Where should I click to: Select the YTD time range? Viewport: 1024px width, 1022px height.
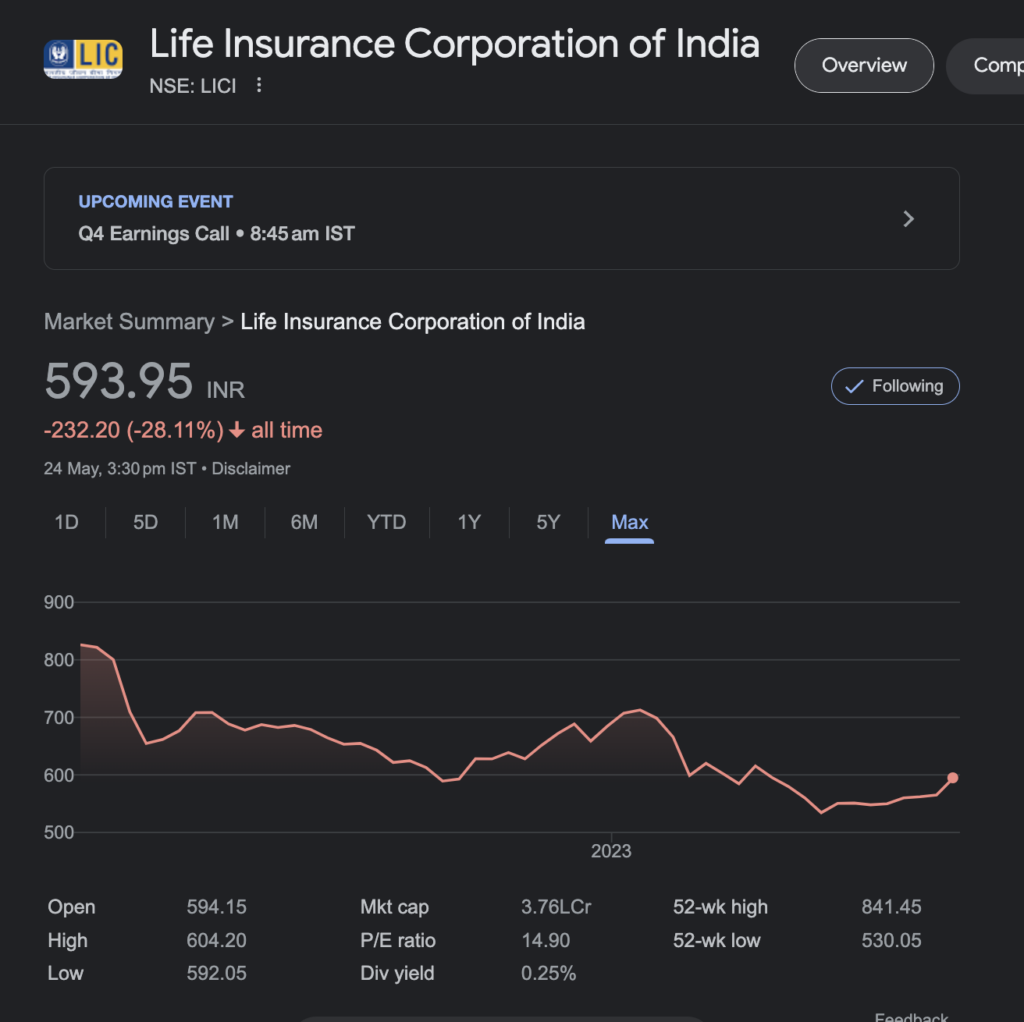pyautogui.click(x=387, y=522)
